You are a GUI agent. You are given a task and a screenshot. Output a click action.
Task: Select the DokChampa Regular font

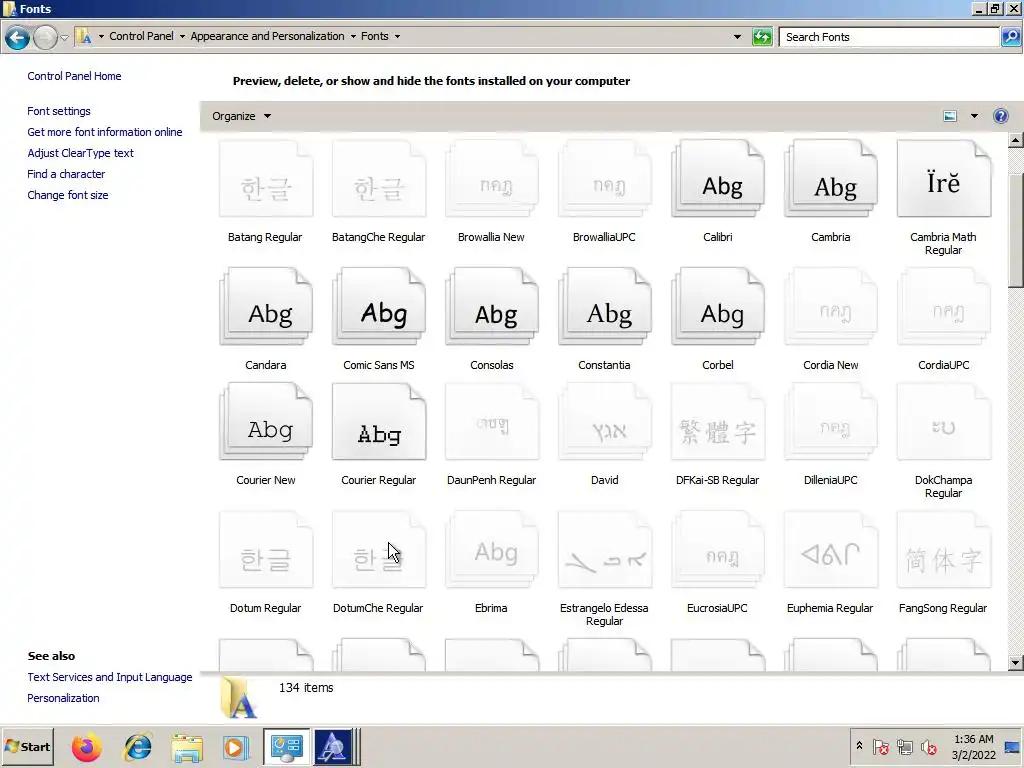click(944, 422)
